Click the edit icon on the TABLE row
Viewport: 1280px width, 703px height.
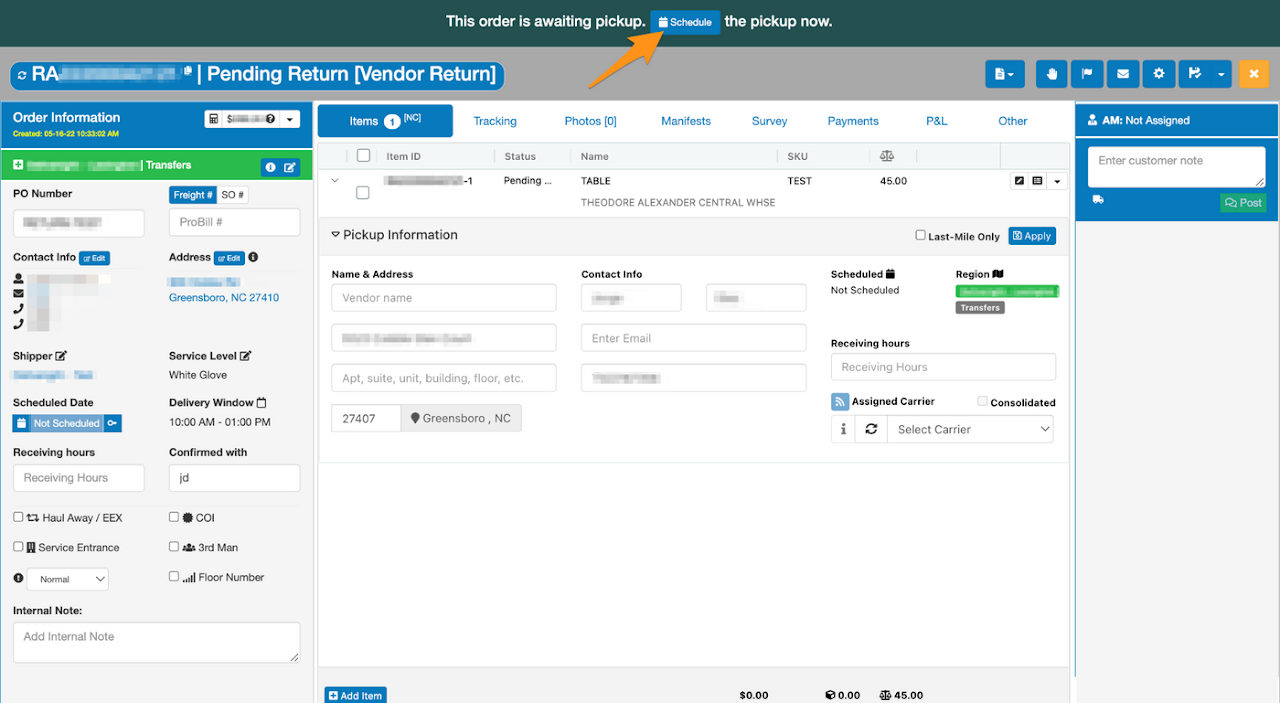pyautogui.click(x=1020, y=181)
